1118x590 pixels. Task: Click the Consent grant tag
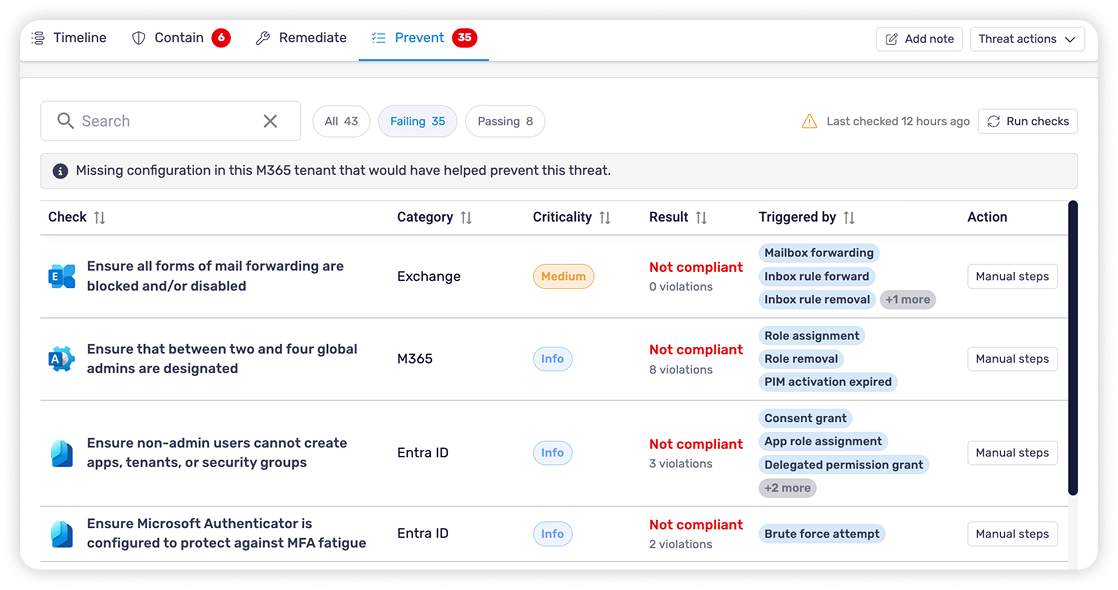pos(806,418)
